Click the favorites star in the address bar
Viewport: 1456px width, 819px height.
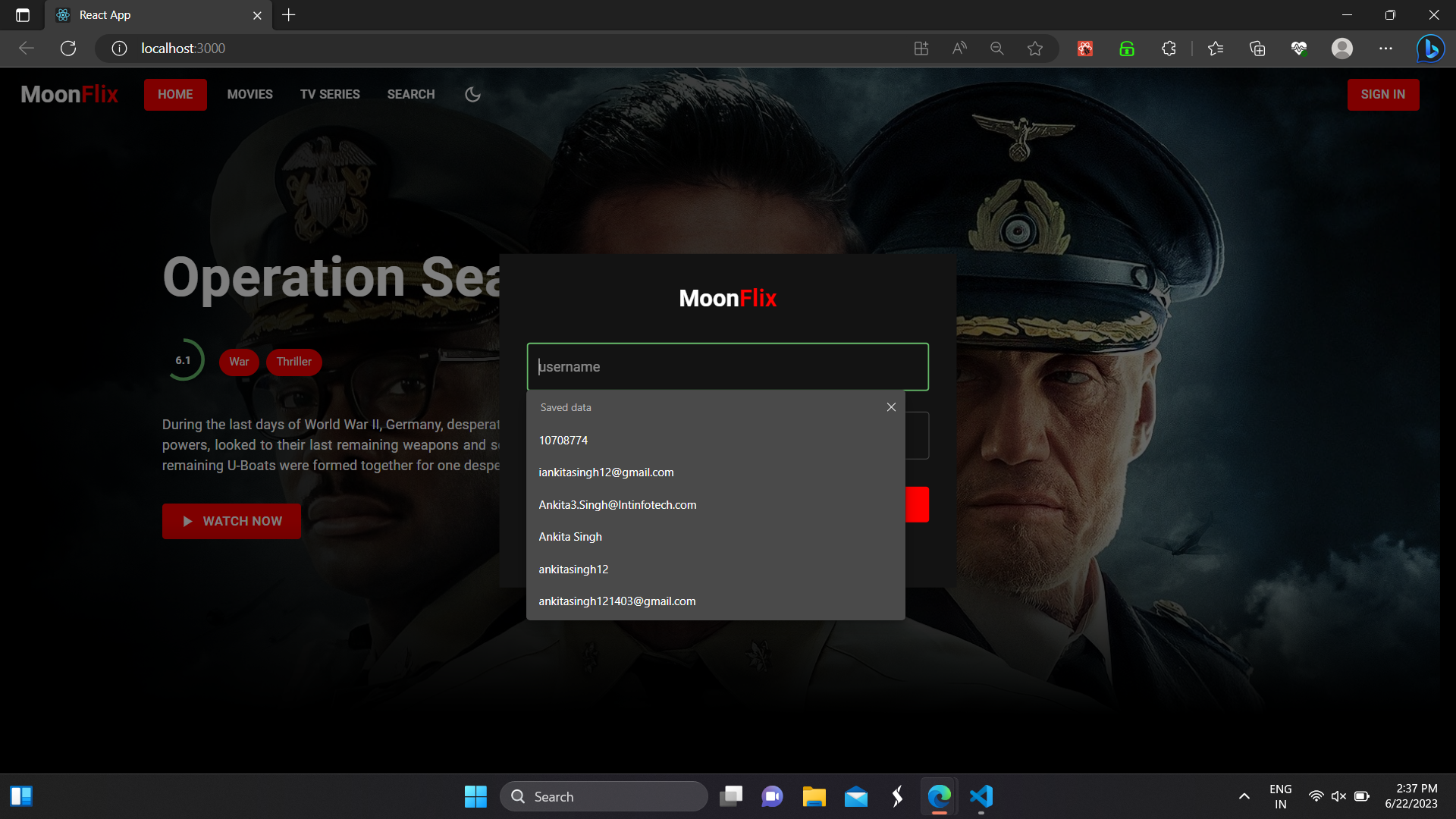pos(1036,48)
